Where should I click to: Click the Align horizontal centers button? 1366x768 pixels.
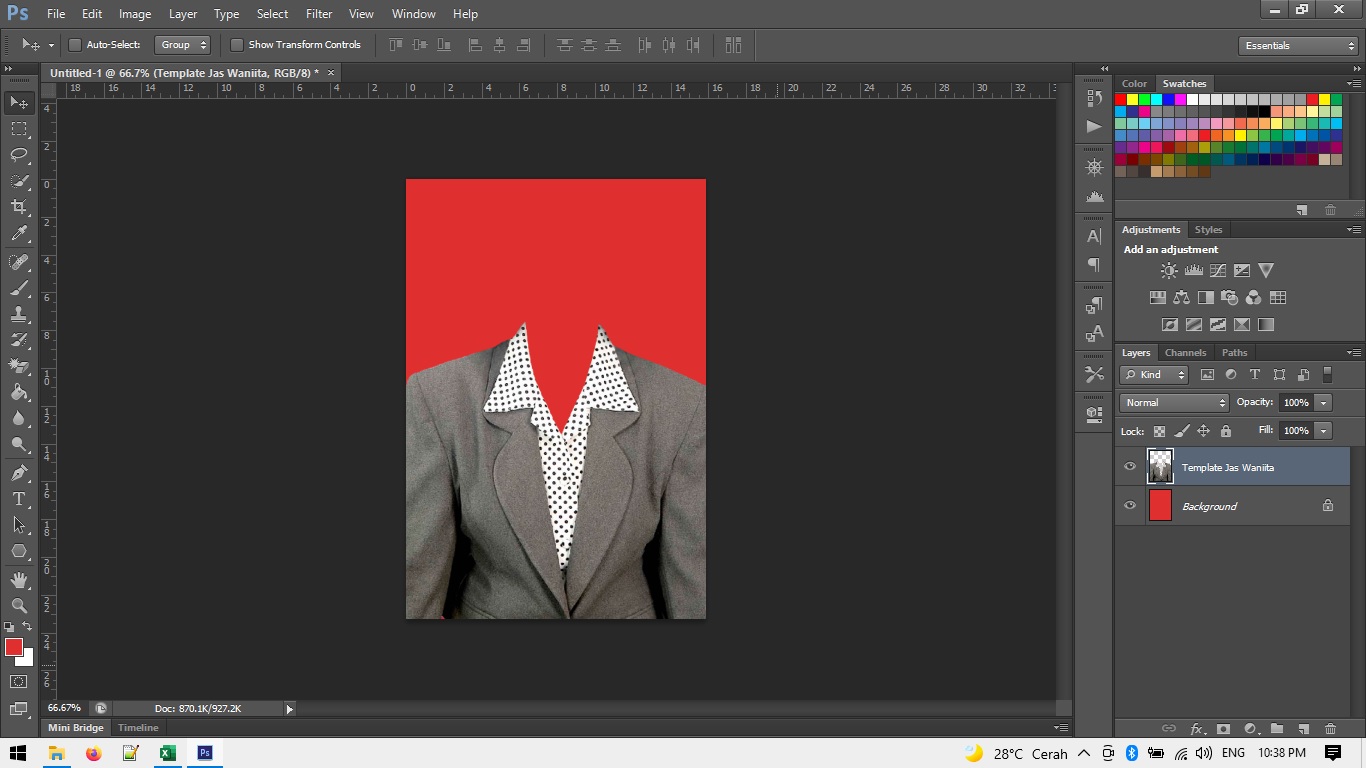498,44
